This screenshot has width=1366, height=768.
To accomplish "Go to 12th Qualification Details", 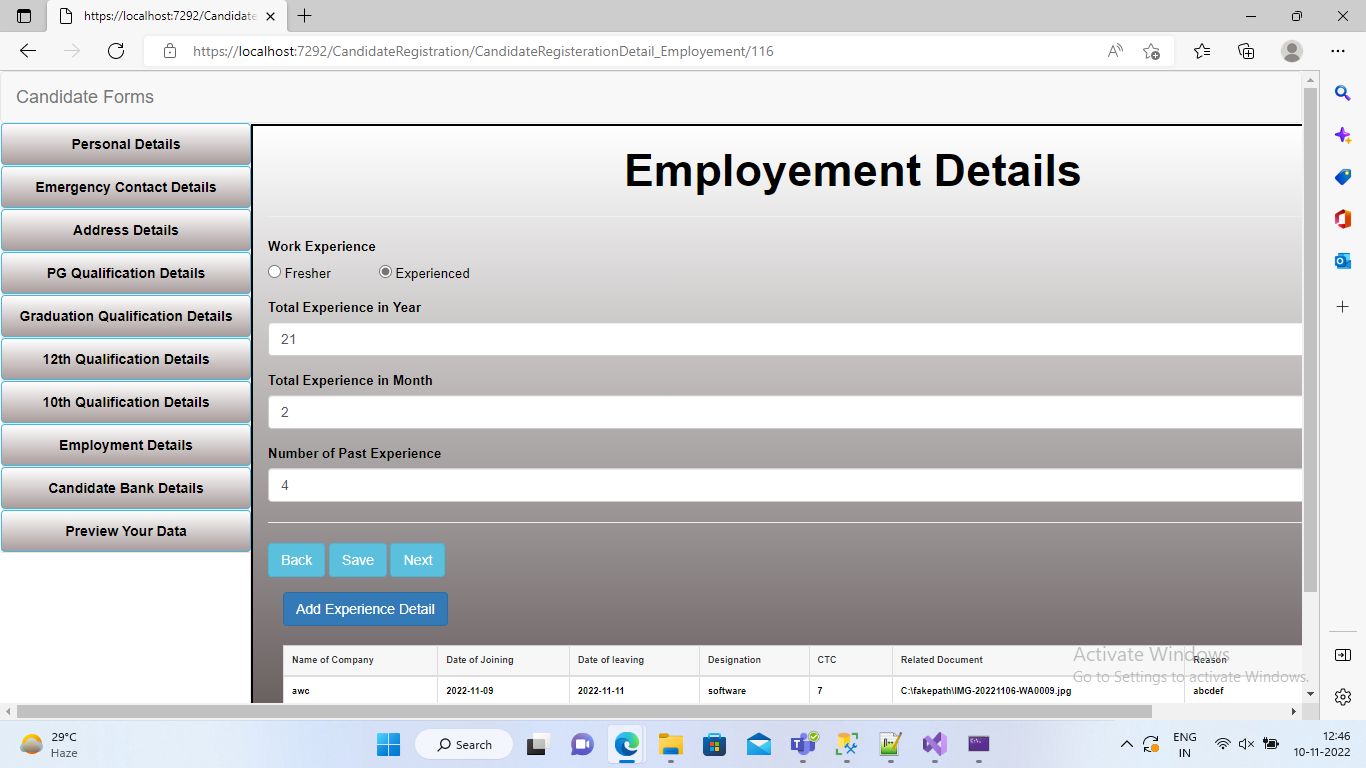I will [126, 359].
